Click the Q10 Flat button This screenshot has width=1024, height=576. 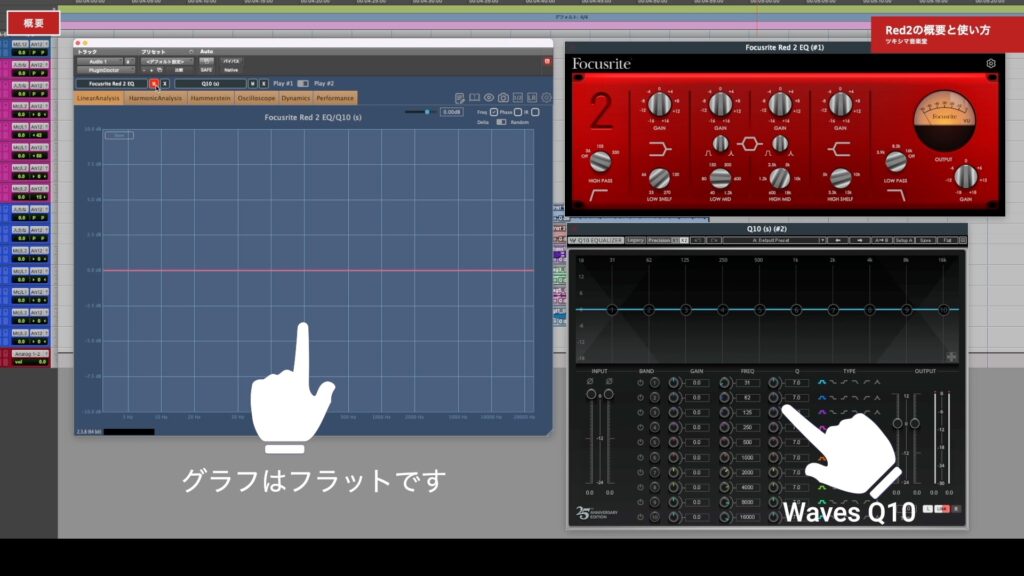pyautogui.click(x=948, y=240)
